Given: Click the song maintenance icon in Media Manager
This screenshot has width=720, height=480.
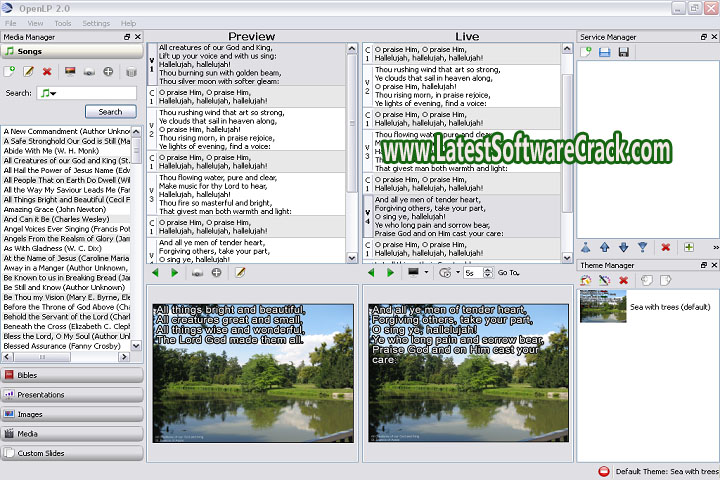Looking at the screenshot, I should click(x=131, y=72).
